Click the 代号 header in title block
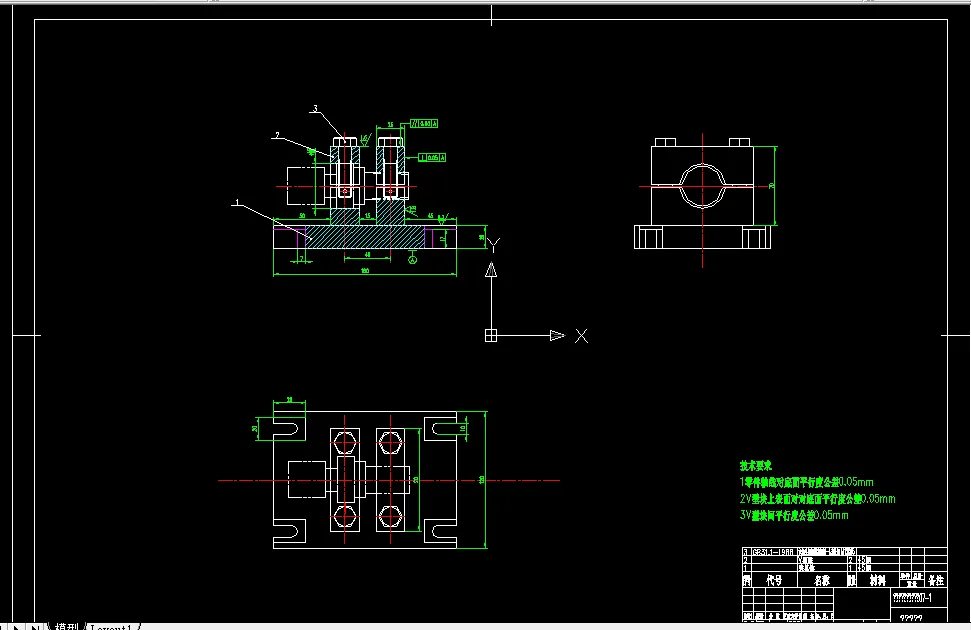Image resolution: width=971 pixels, height=630 pixels. pos(773,580)
